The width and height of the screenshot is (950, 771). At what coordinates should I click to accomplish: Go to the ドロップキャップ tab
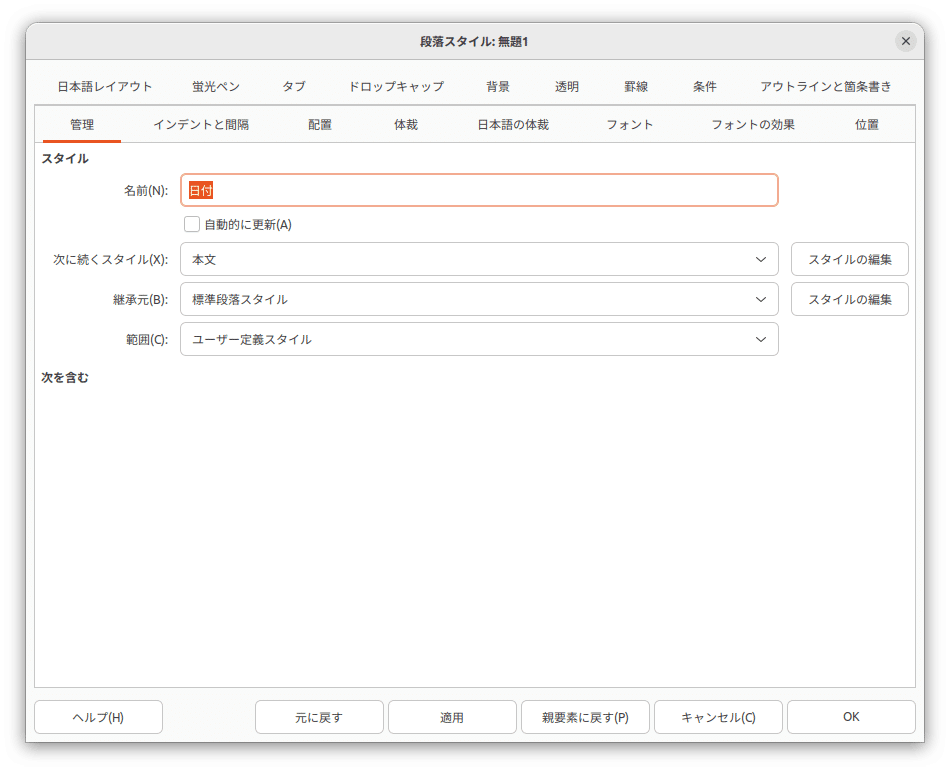pos(396,87)
